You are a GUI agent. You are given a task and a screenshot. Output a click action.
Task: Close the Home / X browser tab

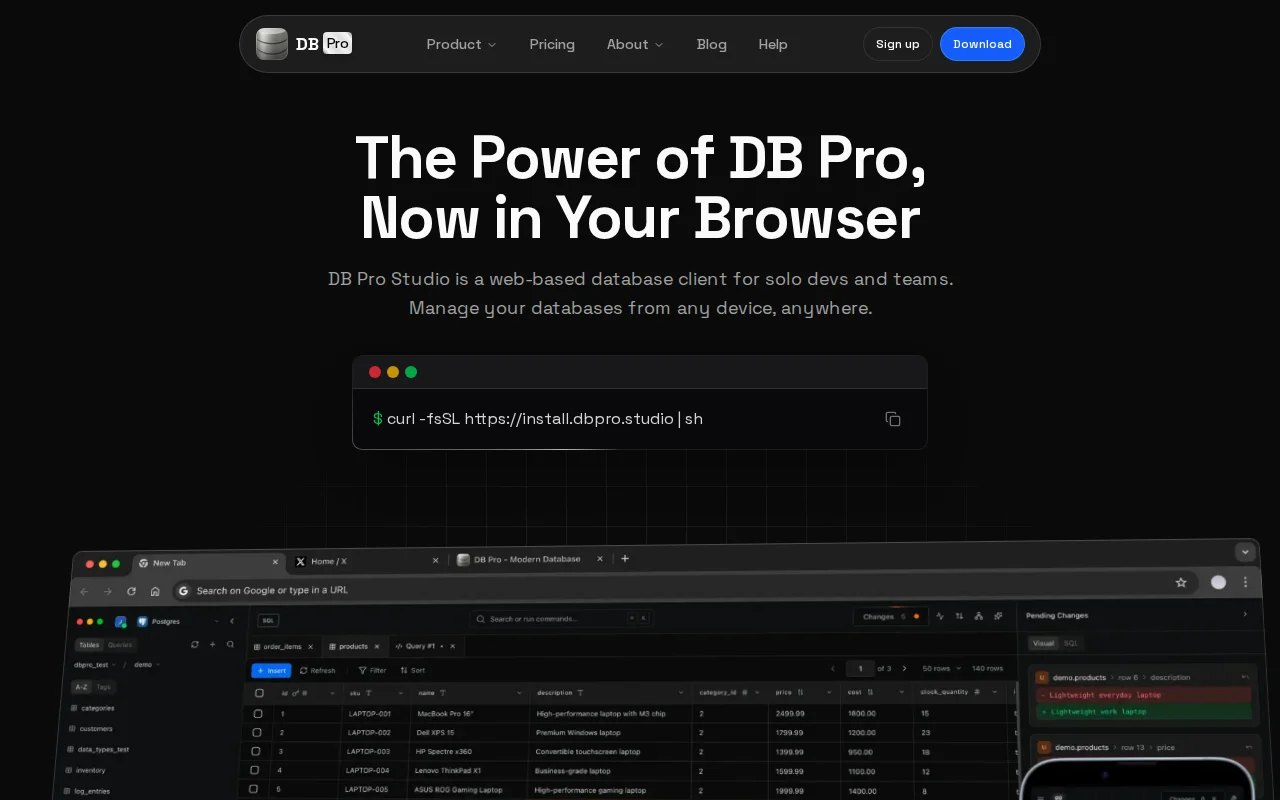point(435,560)
